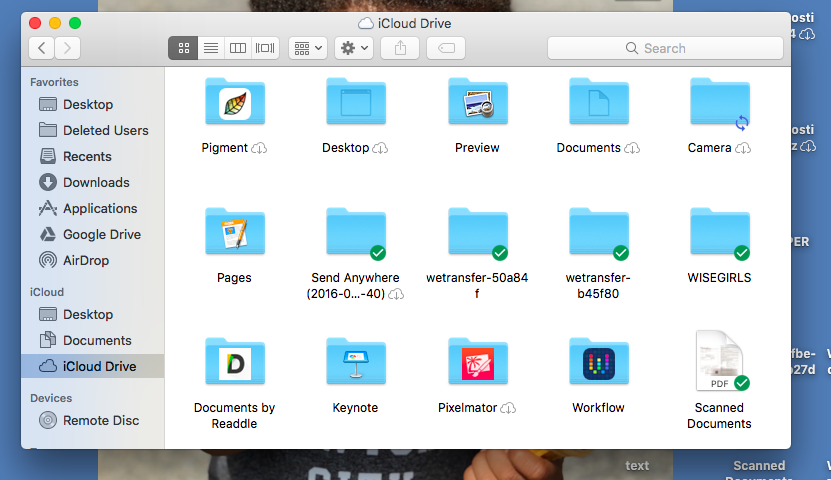
Task: Close the iCloud Drive window
Action: click(35, 23)
